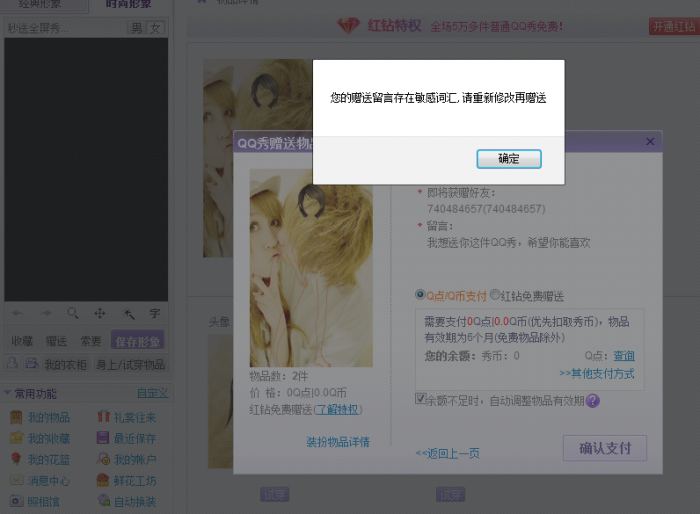The width and height of the screenshot is (700, 514).
Task: Collapse the 常用功能 section arrow
Action: pos(7,393)
